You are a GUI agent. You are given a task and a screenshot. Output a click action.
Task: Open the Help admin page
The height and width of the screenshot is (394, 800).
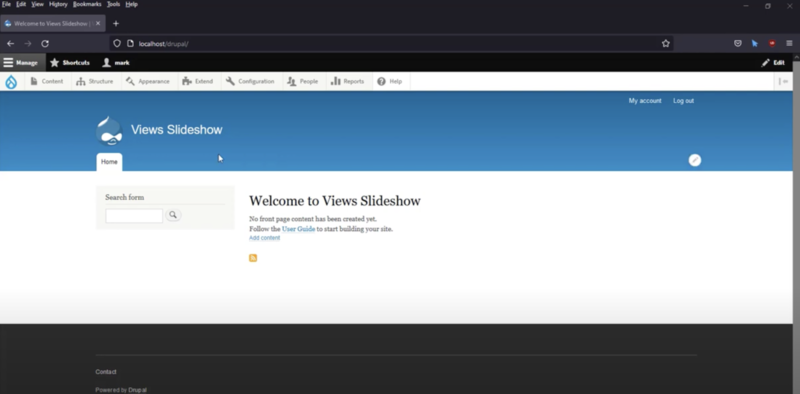pyautogui.click(x=390, y=82)
